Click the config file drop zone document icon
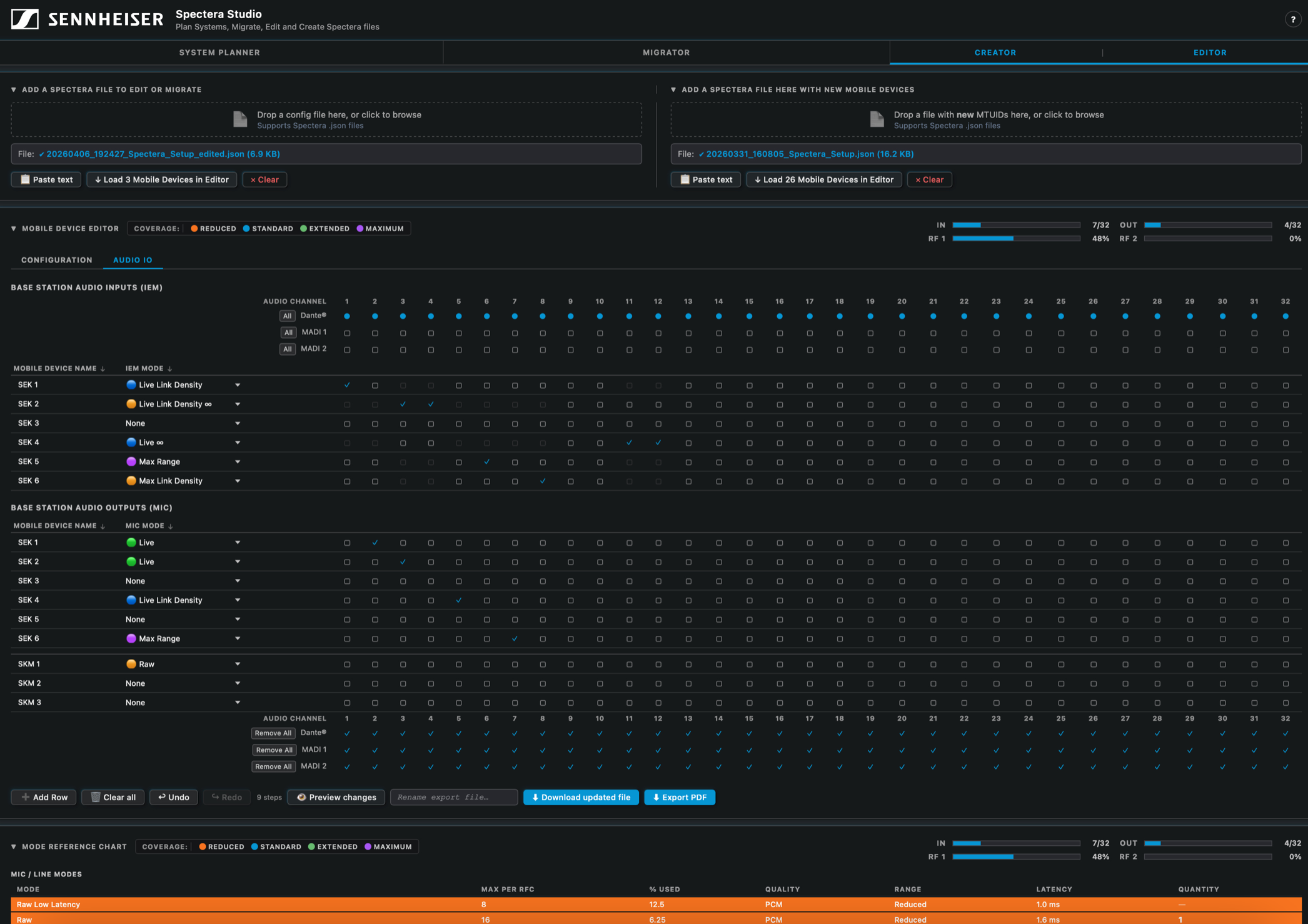The height and width of the screenshot is (924, 1308). click(x=240, y=119)
